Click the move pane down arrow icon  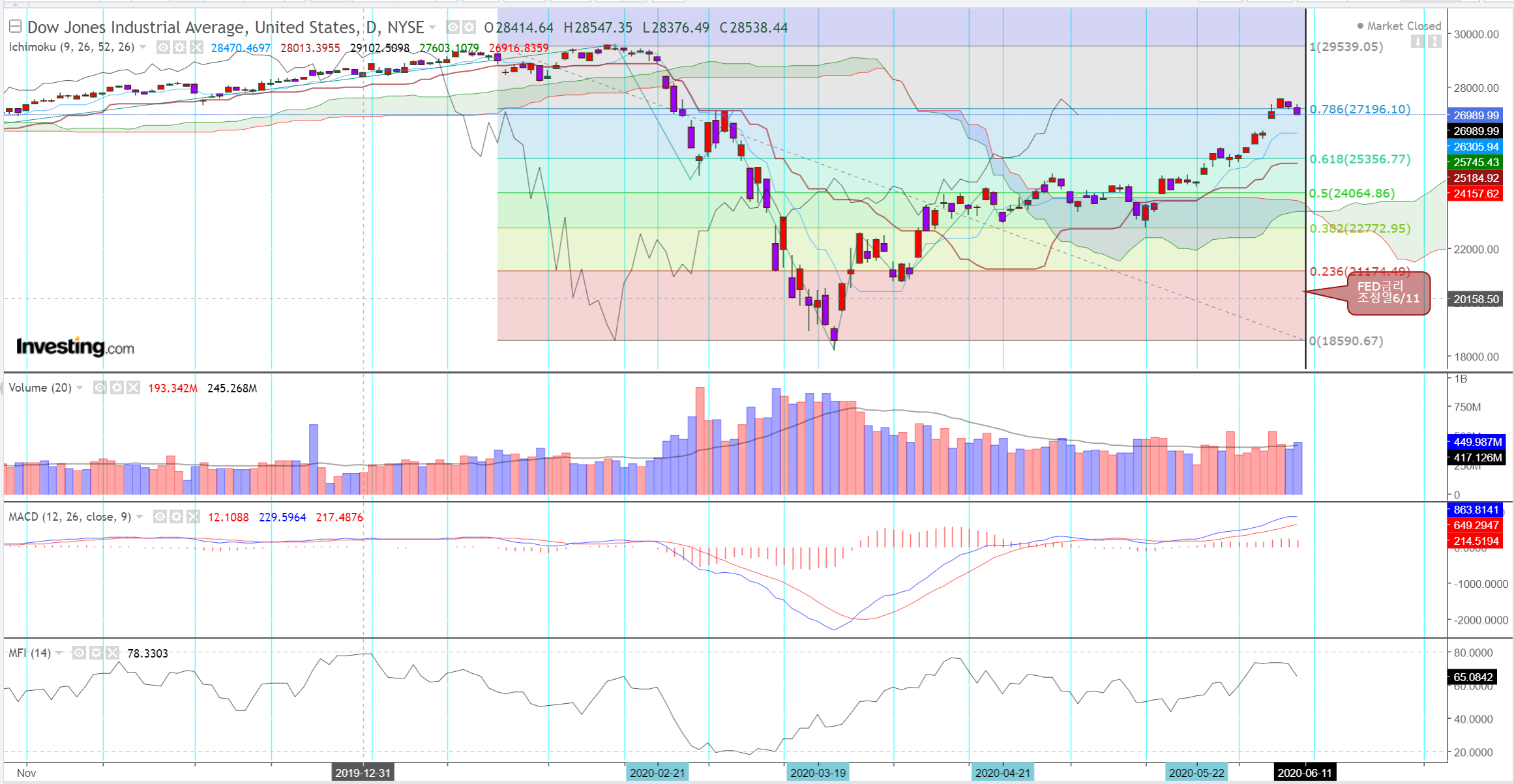[x=1418, y=42]
